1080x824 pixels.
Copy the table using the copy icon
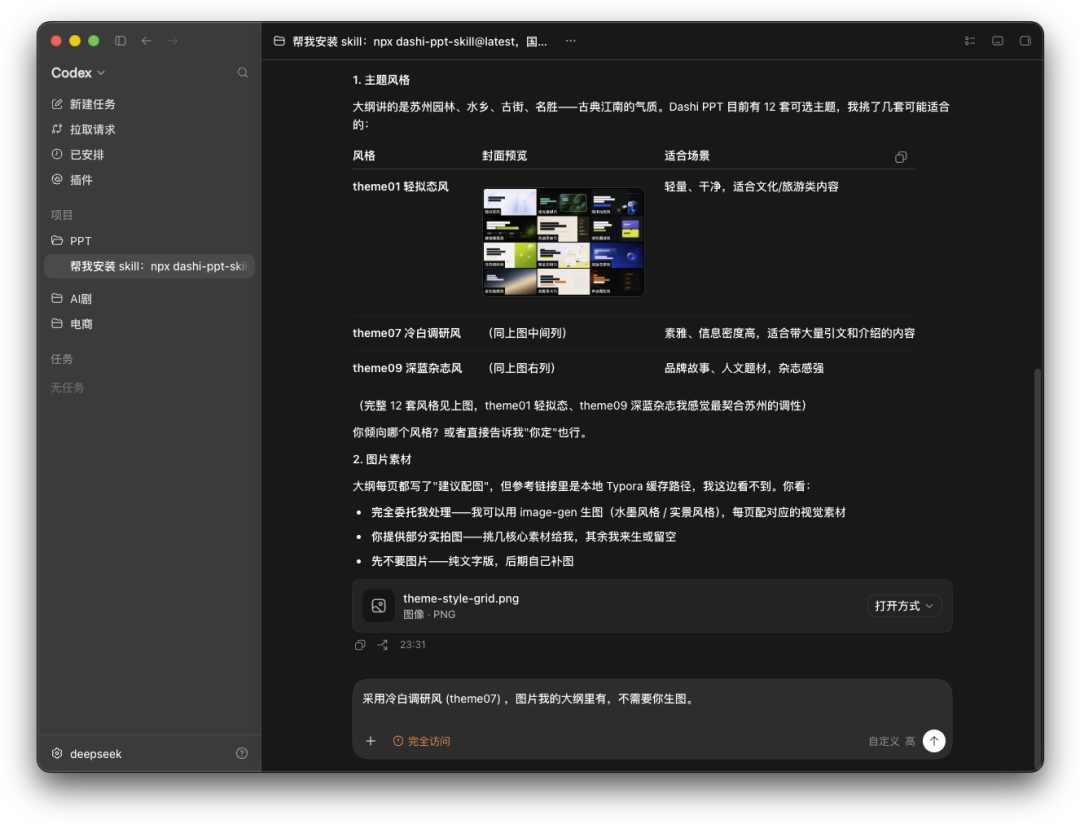(x=900, y=157)
